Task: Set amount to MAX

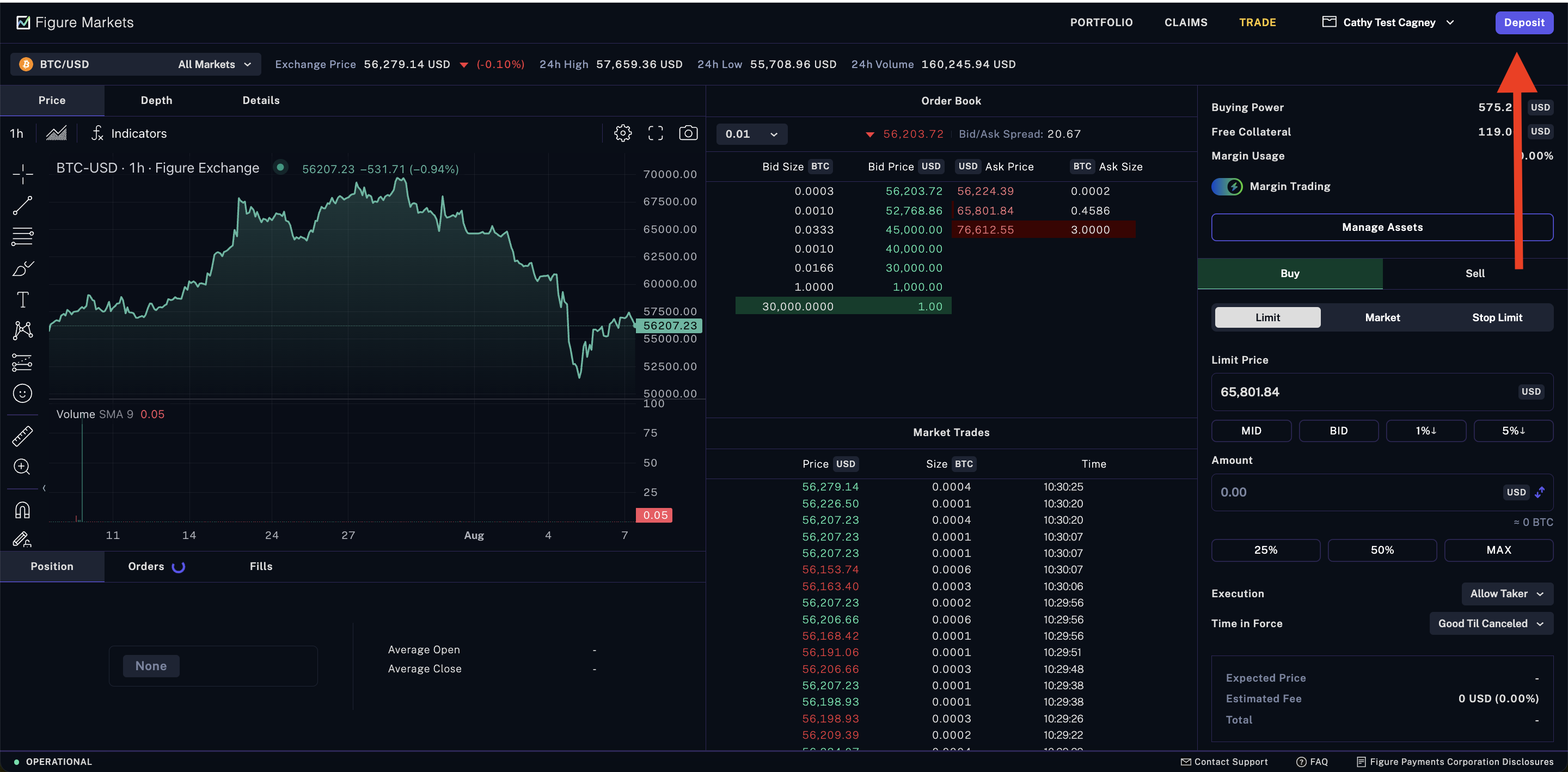Action: pos(1499,550)
